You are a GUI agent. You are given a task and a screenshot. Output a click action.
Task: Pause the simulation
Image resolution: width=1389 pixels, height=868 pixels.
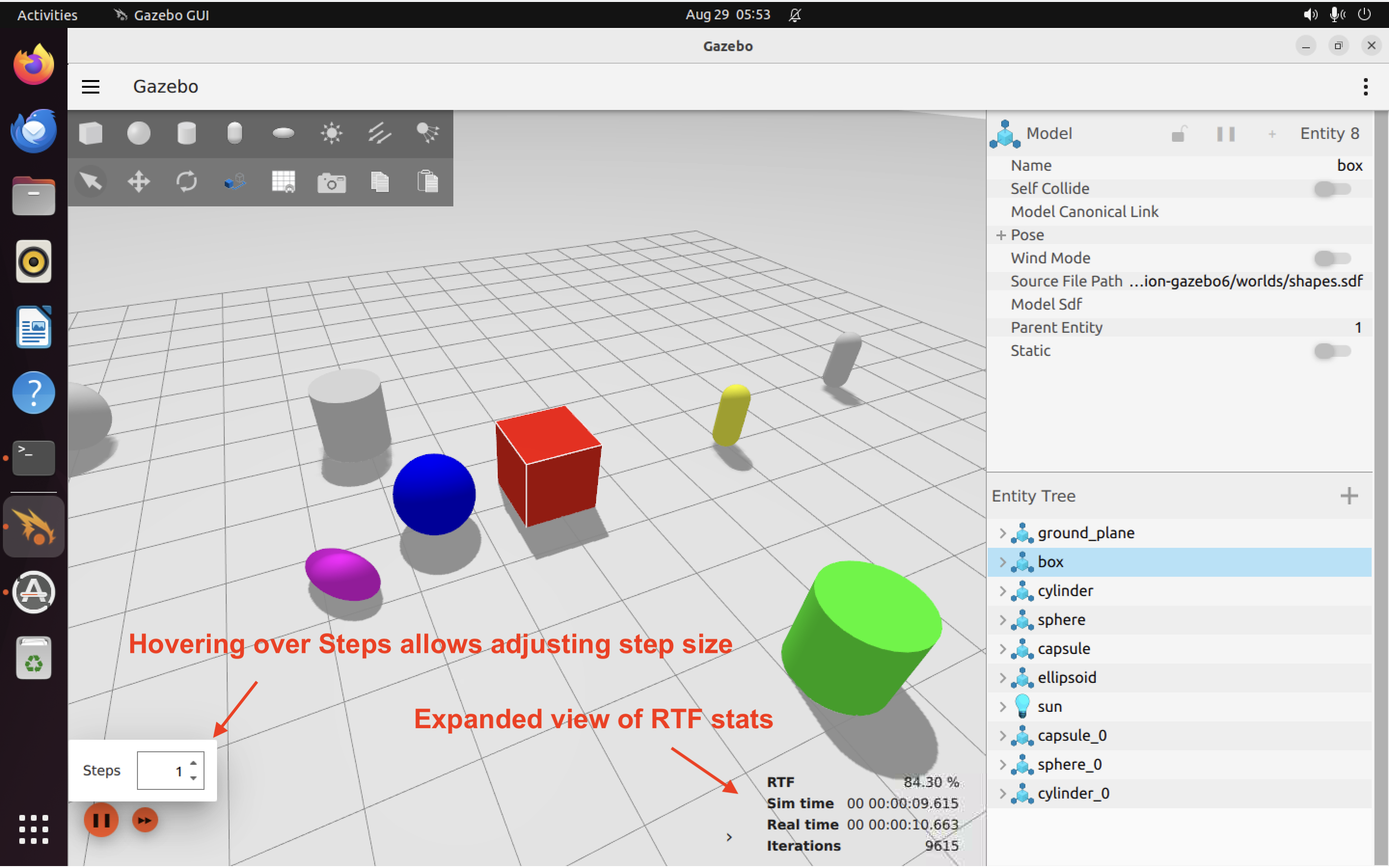[101, 820]
